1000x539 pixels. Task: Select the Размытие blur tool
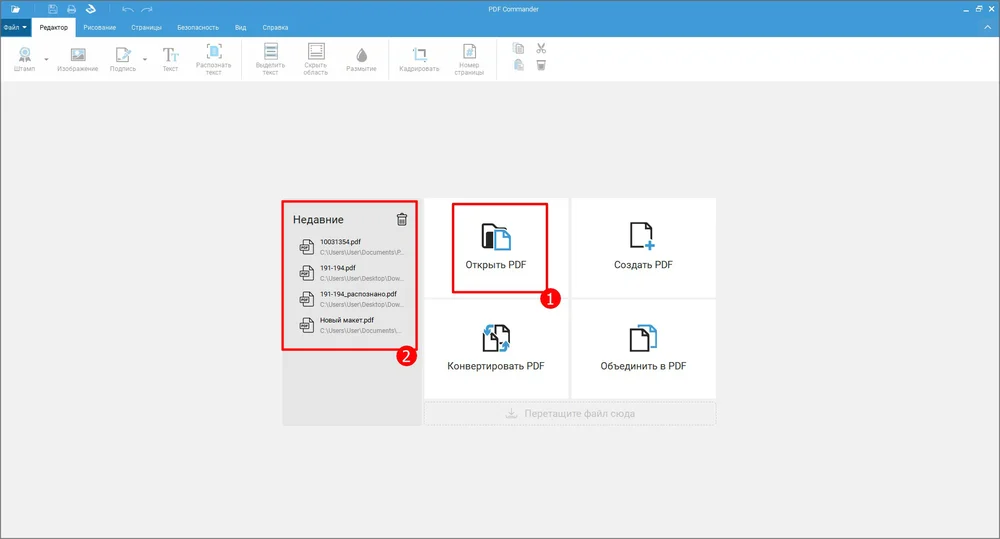361,59
